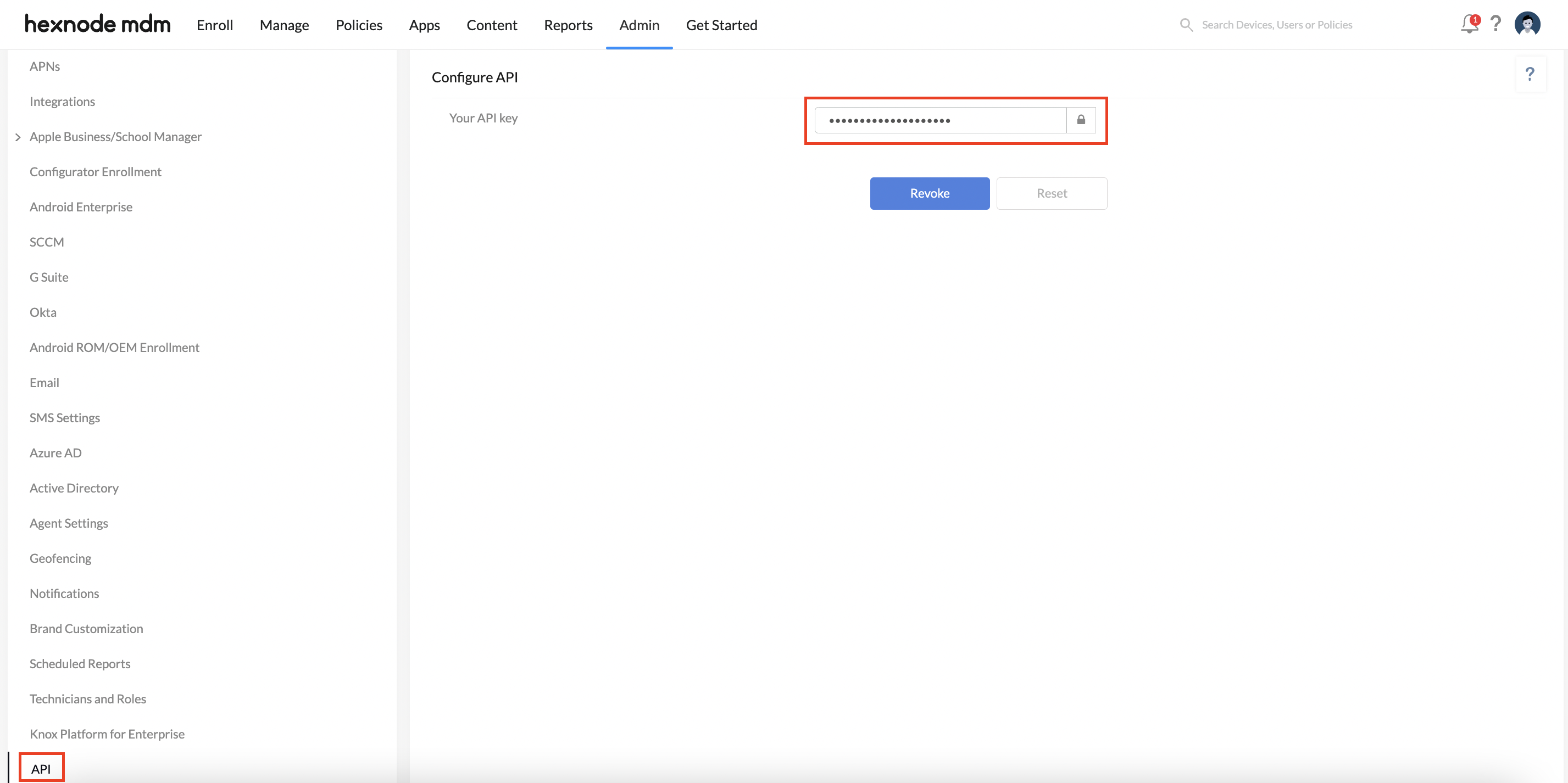Open the Manage tab
Screen dimensions: 1568x783
[x=284, y=25]
